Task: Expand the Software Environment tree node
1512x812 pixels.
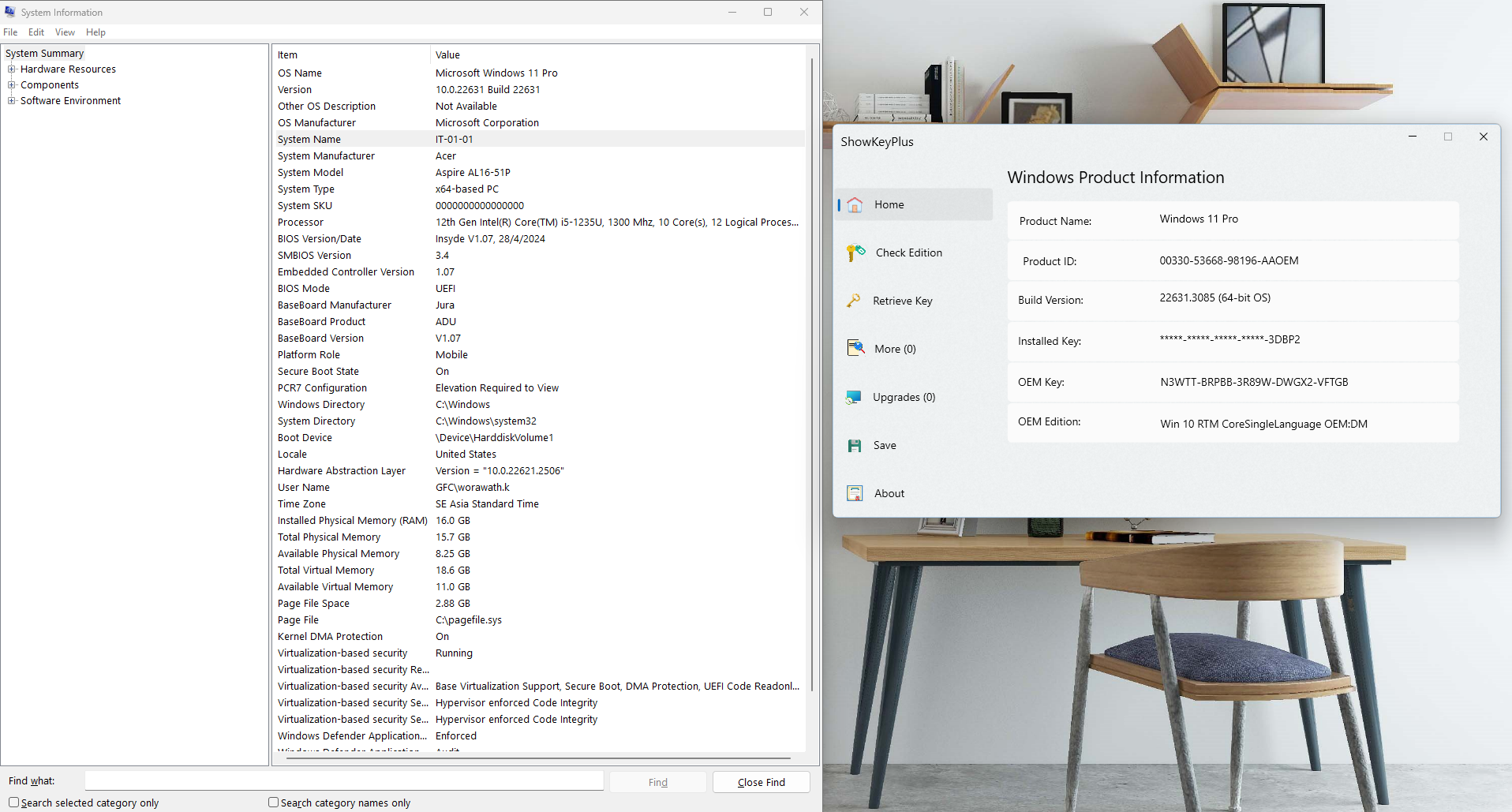Action: tap(12, 101)
